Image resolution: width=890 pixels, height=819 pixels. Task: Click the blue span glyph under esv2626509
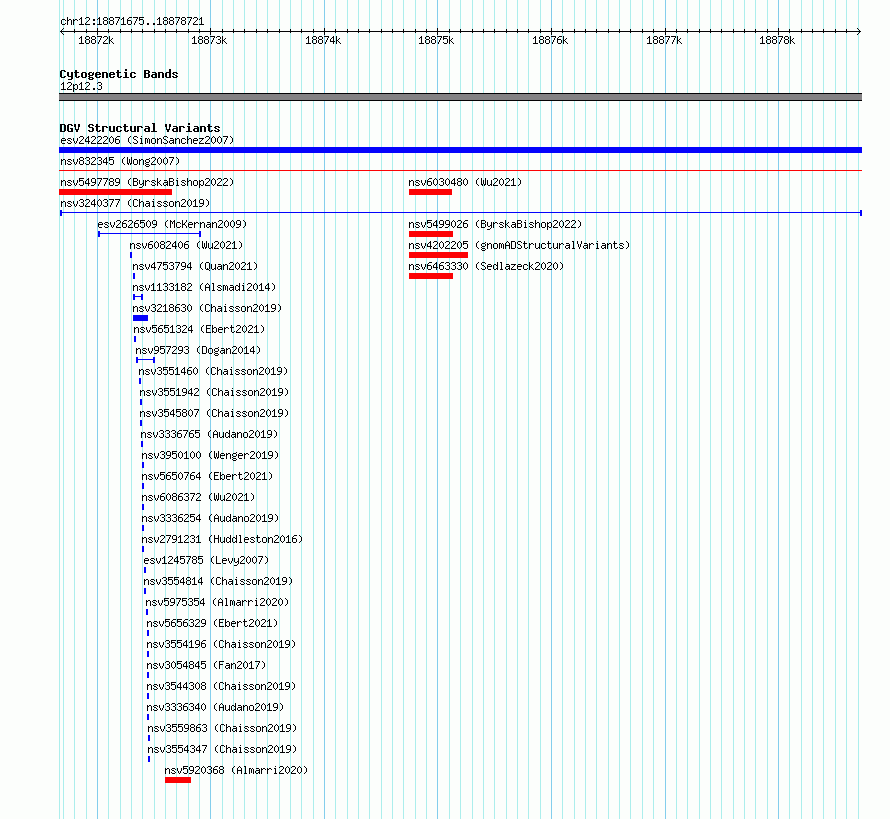click(x=149, y=234)
